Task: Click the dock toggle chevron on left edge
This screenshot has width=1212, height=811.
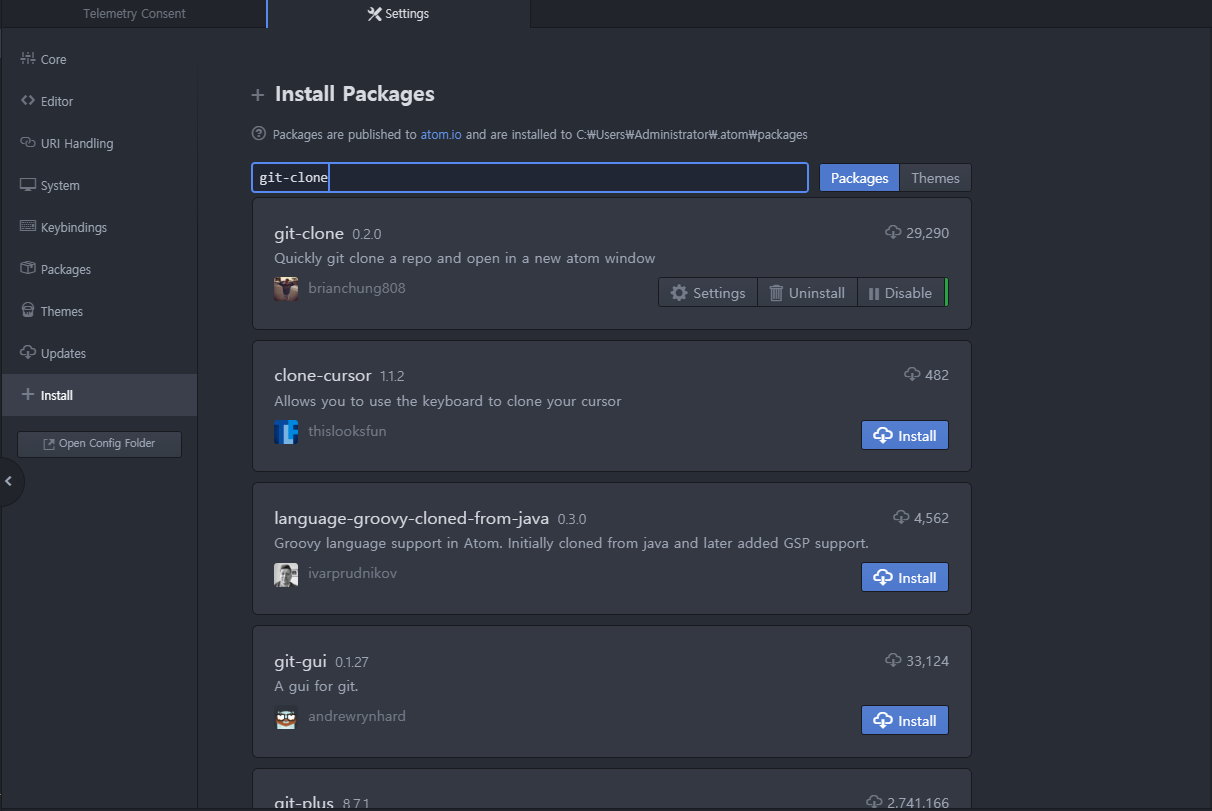Action: coord(9,481)
